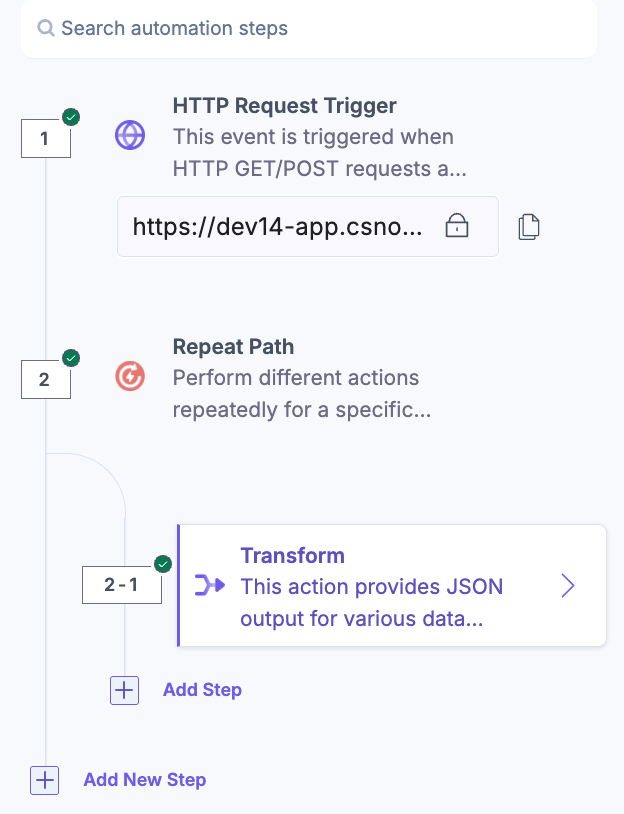Click the plus icon beside Add Step

point(124,690)
